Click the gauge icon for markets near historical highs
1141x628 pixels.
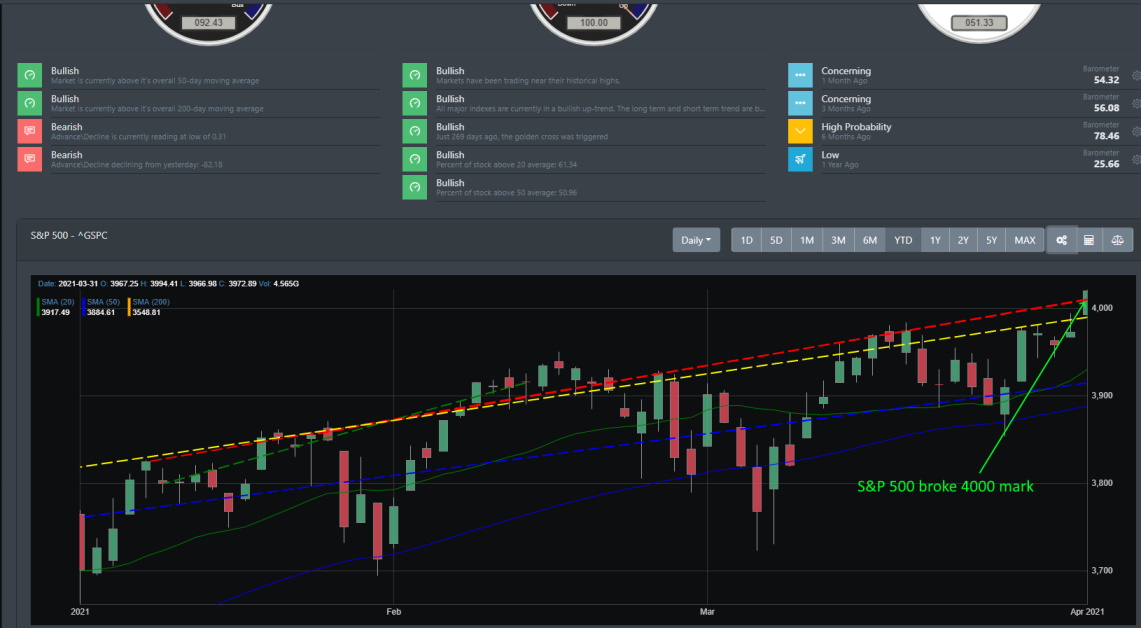click(x=415, y=75)
